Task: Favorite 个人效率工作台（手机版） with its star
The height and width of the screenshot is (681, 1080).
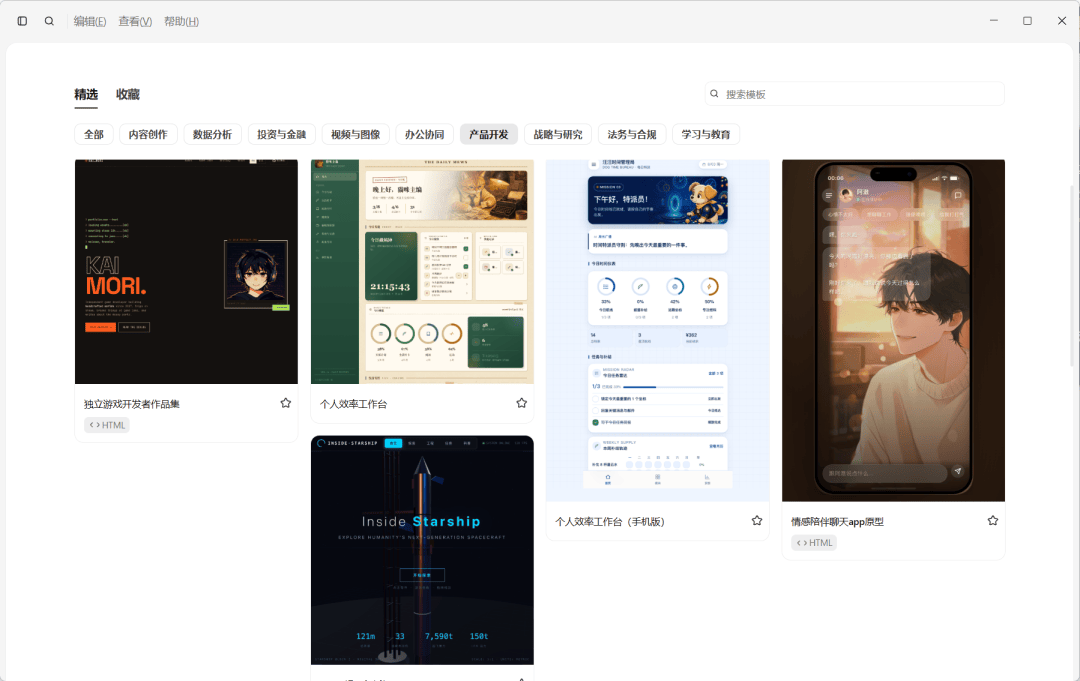Action: 757,521
